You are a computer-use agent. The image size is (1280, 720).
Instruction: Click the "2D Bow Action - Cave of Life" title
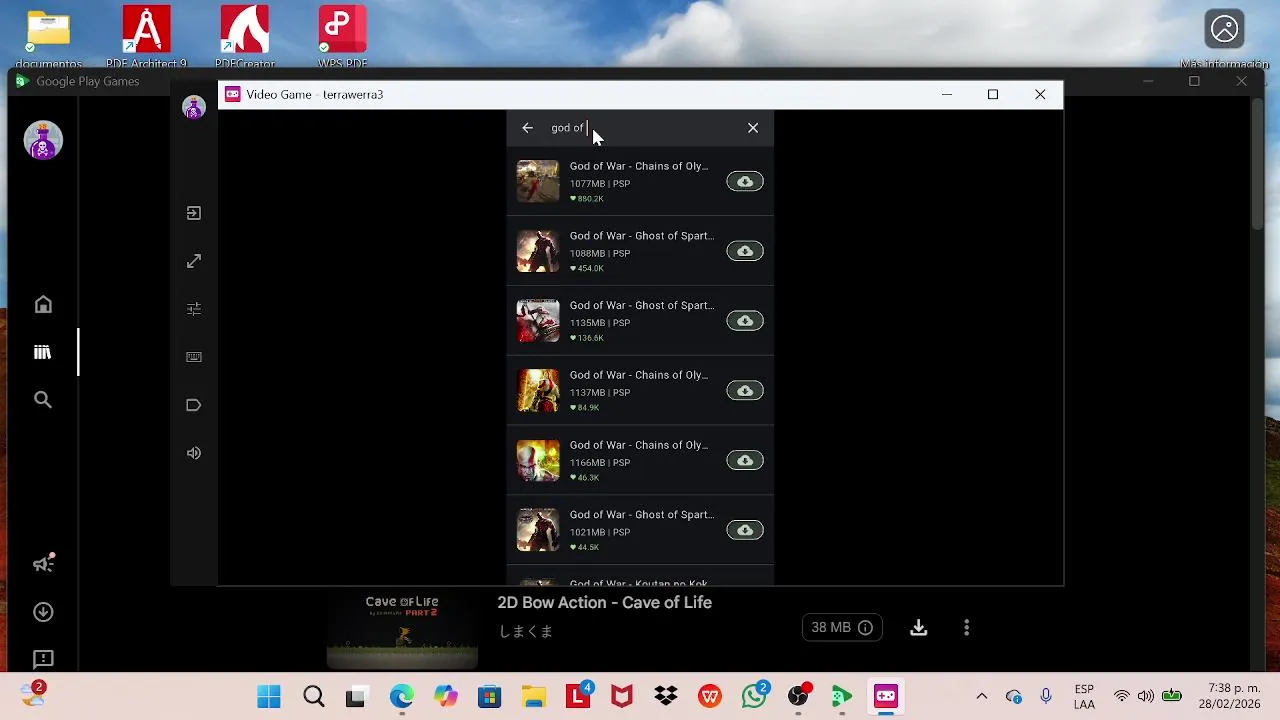coord(605,603)
